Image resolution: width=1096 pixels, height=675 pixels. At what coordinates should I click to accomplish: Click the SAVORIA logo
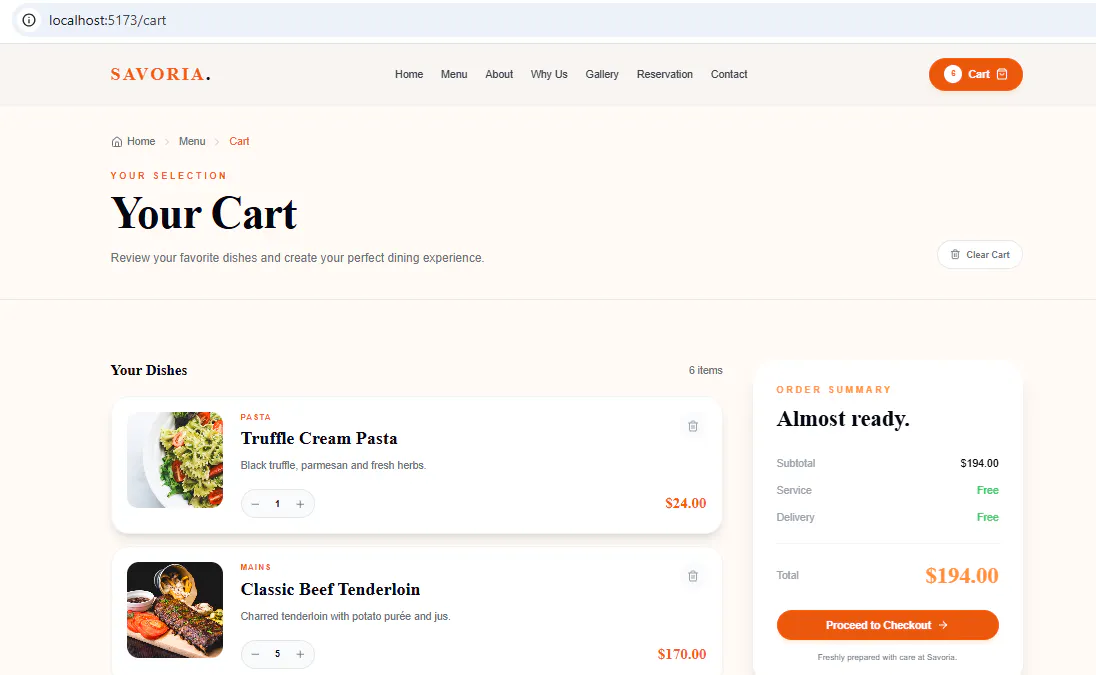coord(160,74)
